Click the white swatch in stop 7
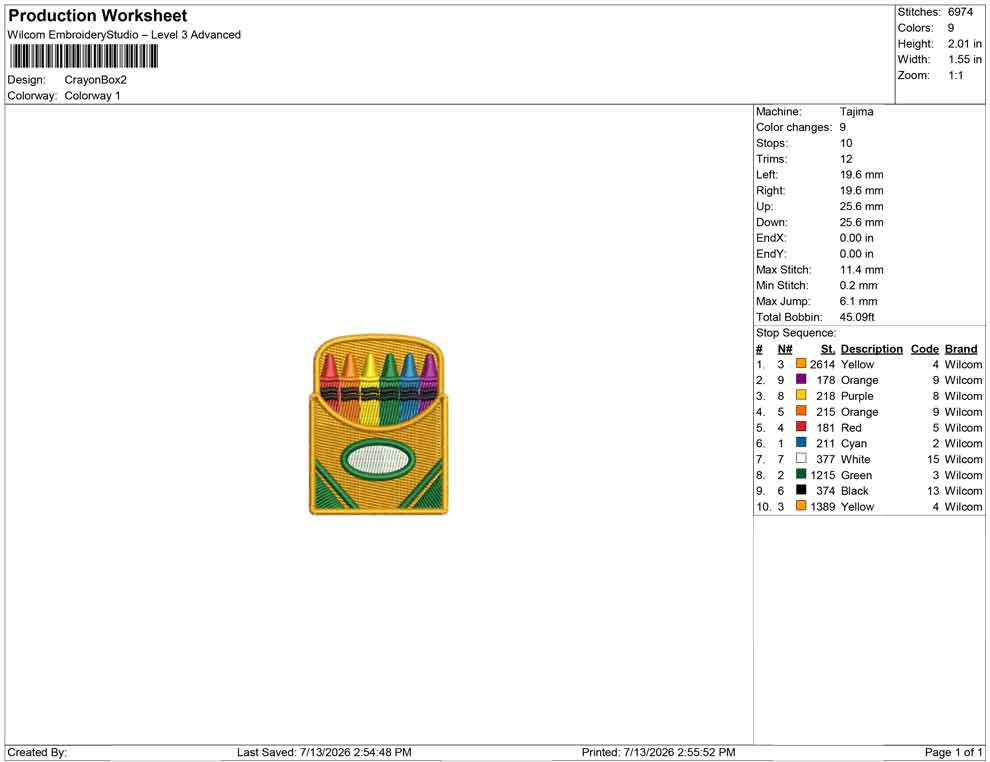This screenshot has height=762, width=990. (x=801, y=458)
